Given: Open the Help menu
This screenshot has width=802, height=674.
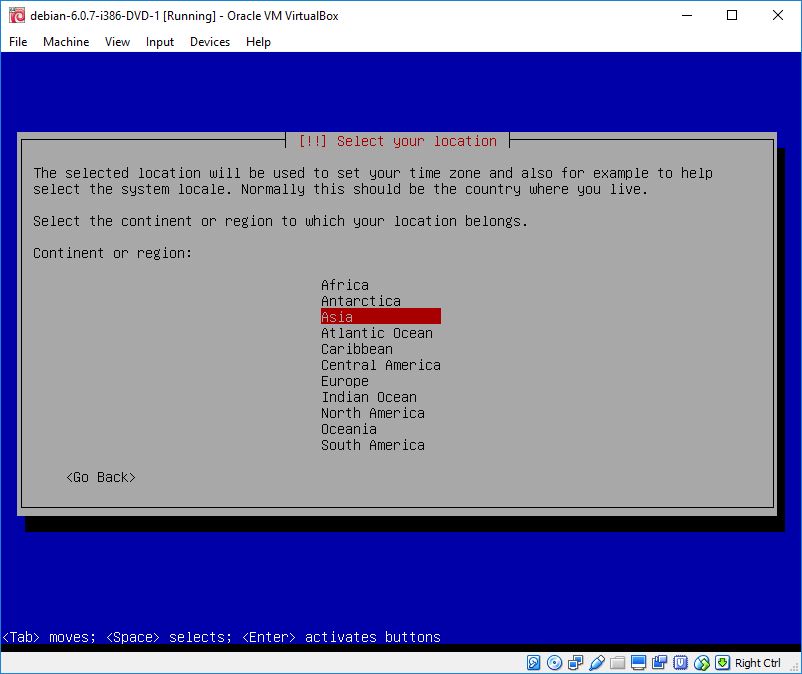Looking at the screenshot, I should click(258, 42).
